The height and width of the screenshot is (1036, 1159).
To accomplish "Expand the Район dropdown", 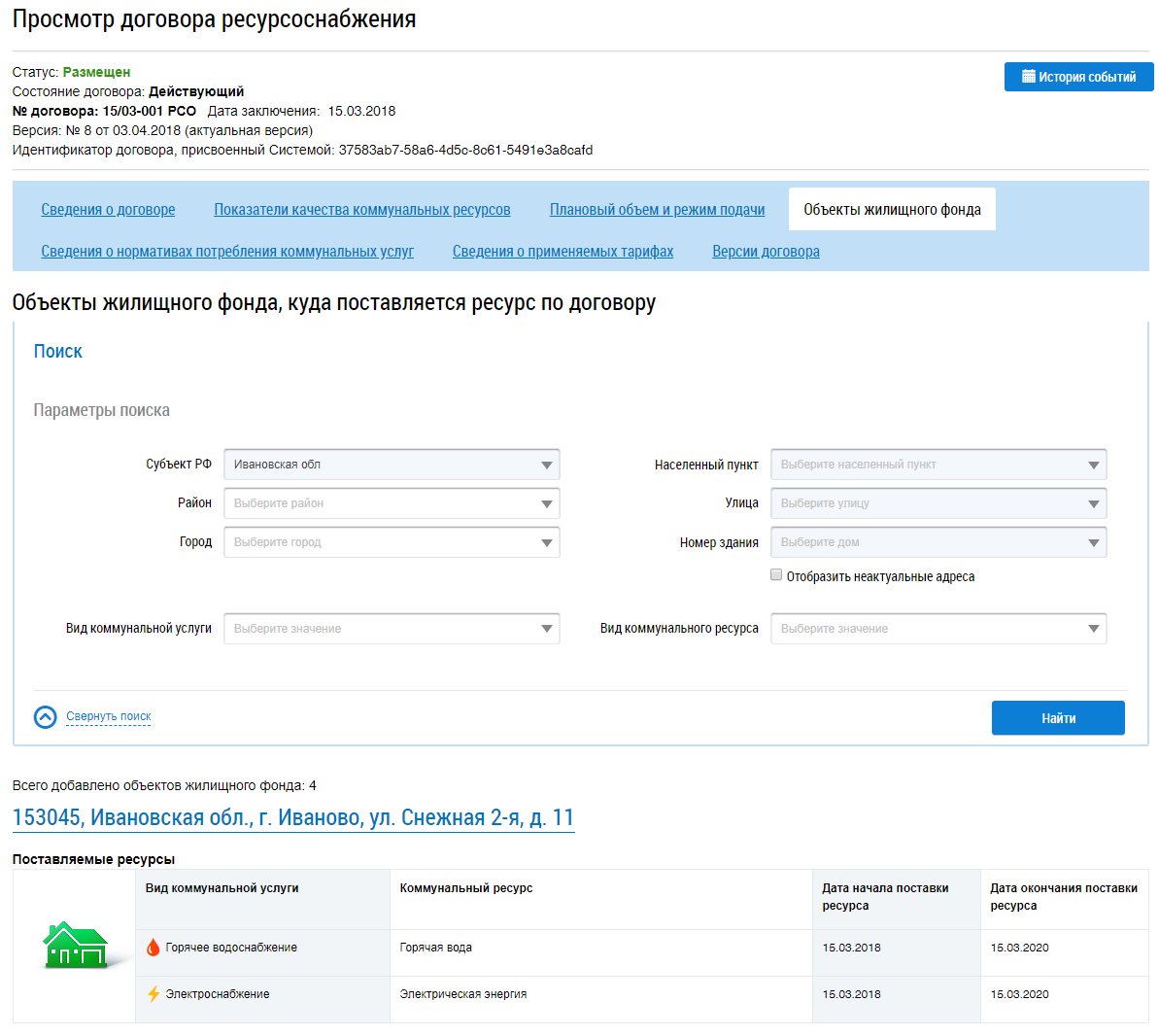I will (392, 503).
